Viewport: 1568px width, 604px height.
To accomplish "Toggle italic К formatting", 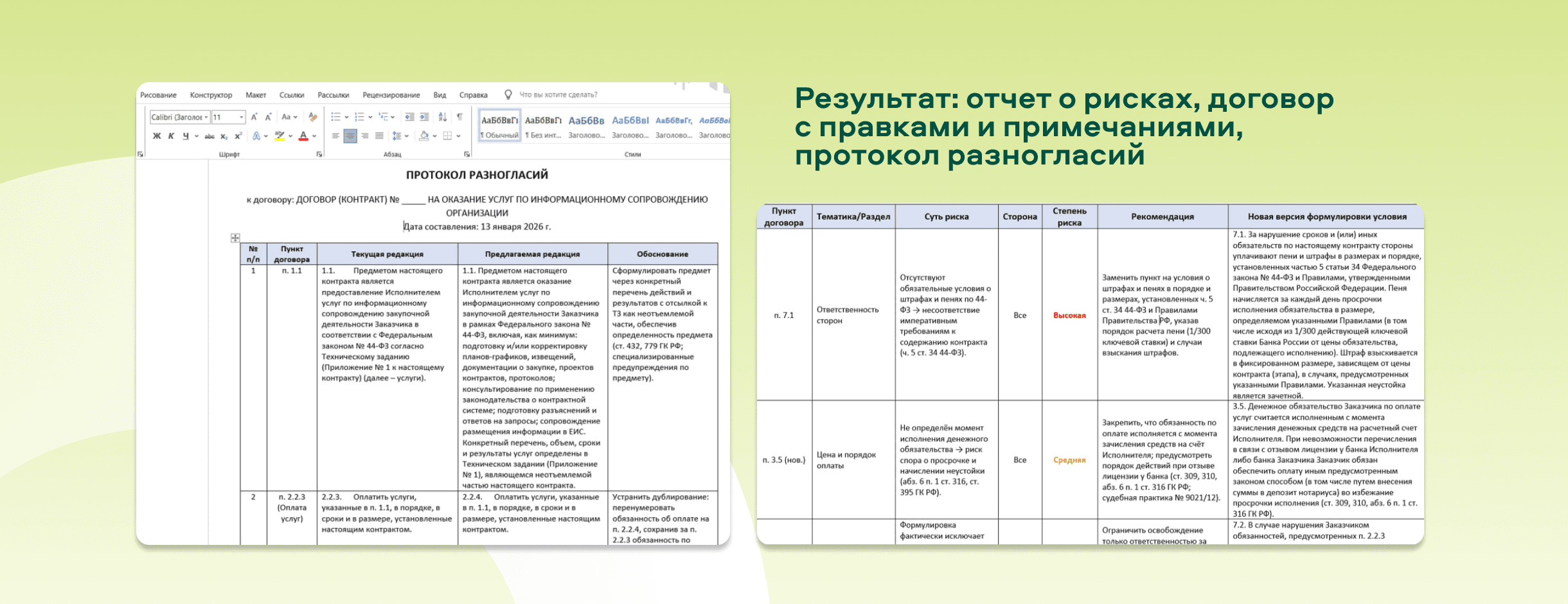I will (x=171, y=136).
